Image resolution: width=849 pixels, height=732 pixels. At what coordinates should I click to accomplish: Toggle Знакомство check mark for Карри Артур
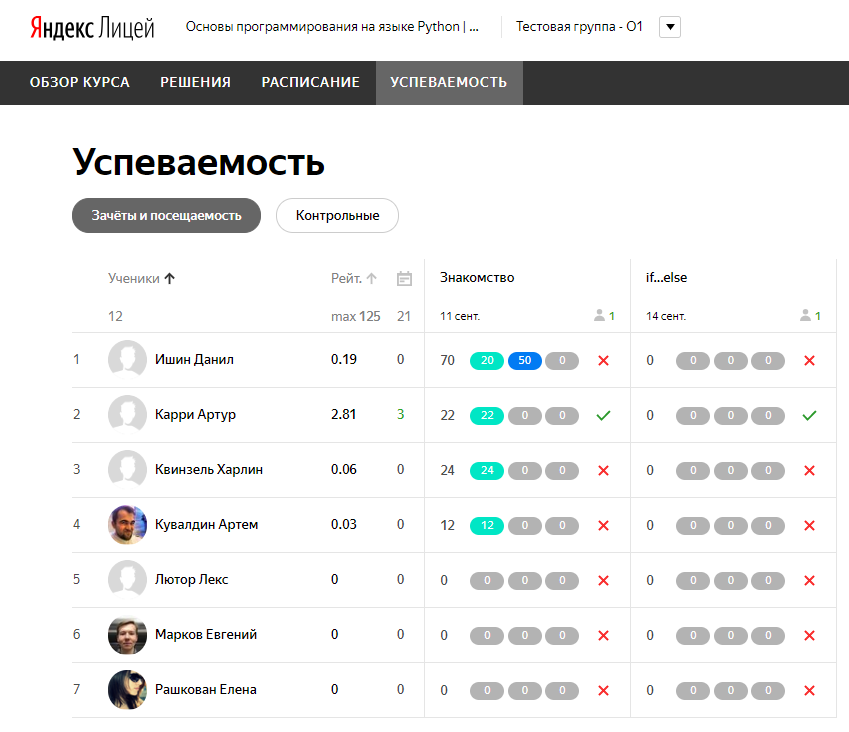pos(603,416)
